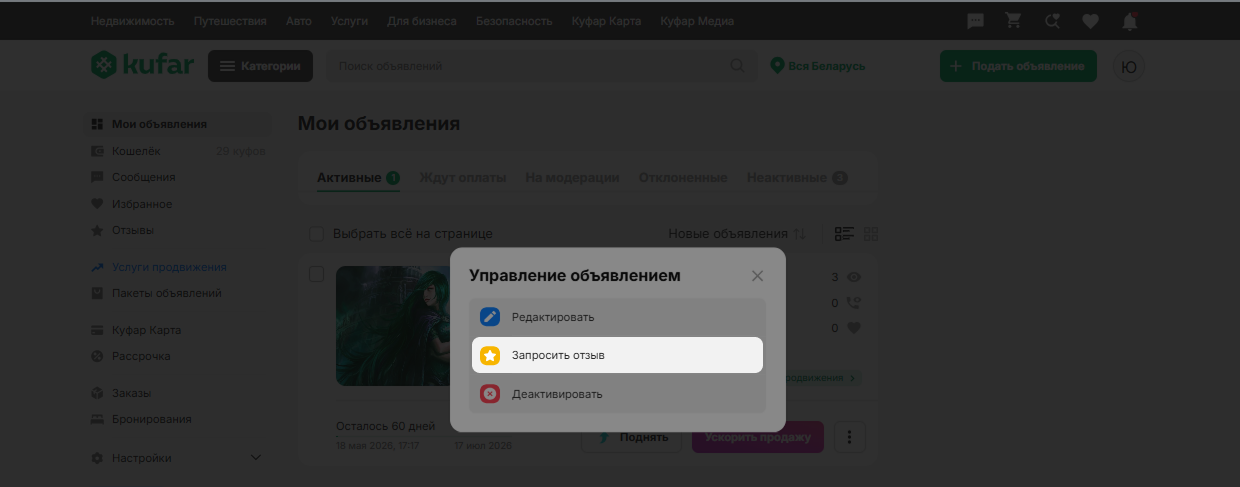
Task: Open the shopping cart icon
Action: tap(1013, 21)
